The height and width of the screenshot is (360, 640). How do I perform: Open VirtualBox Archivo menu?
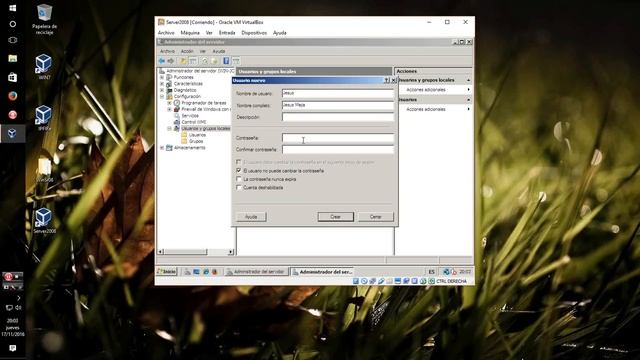pos(166,33)
